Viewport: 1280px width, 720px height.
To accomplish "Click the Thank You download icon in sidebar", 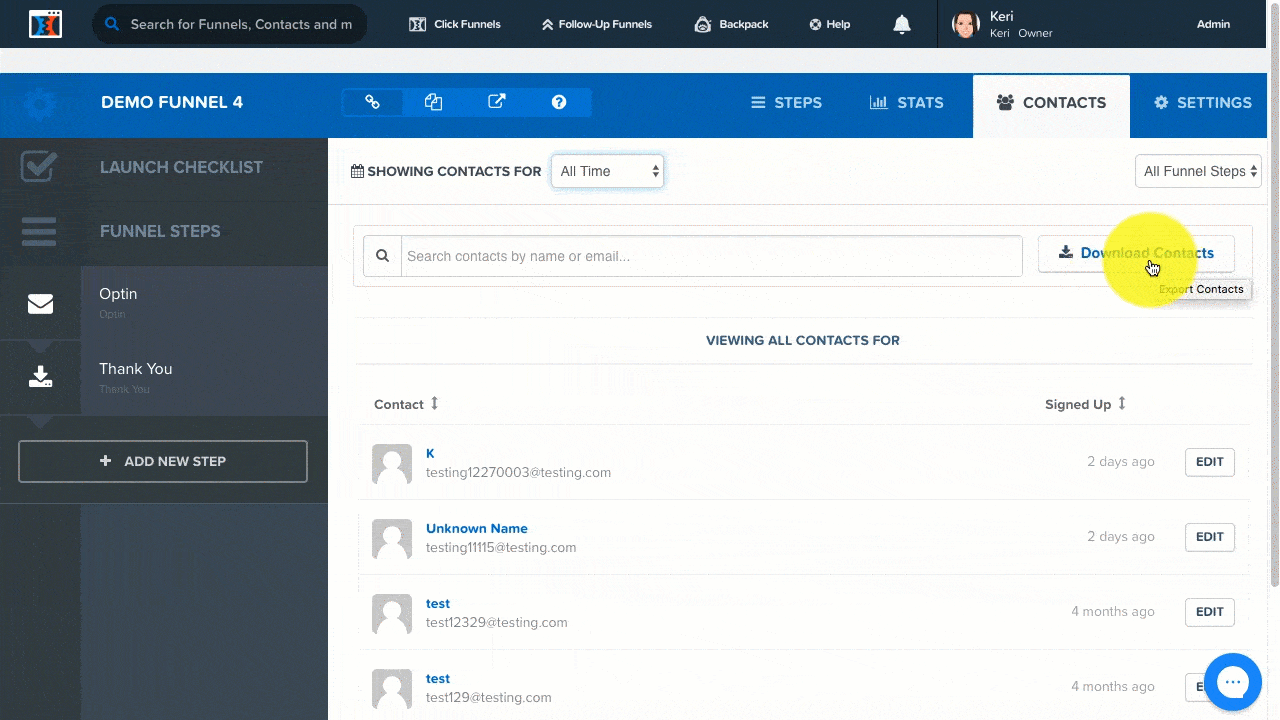I will [40, 377].
